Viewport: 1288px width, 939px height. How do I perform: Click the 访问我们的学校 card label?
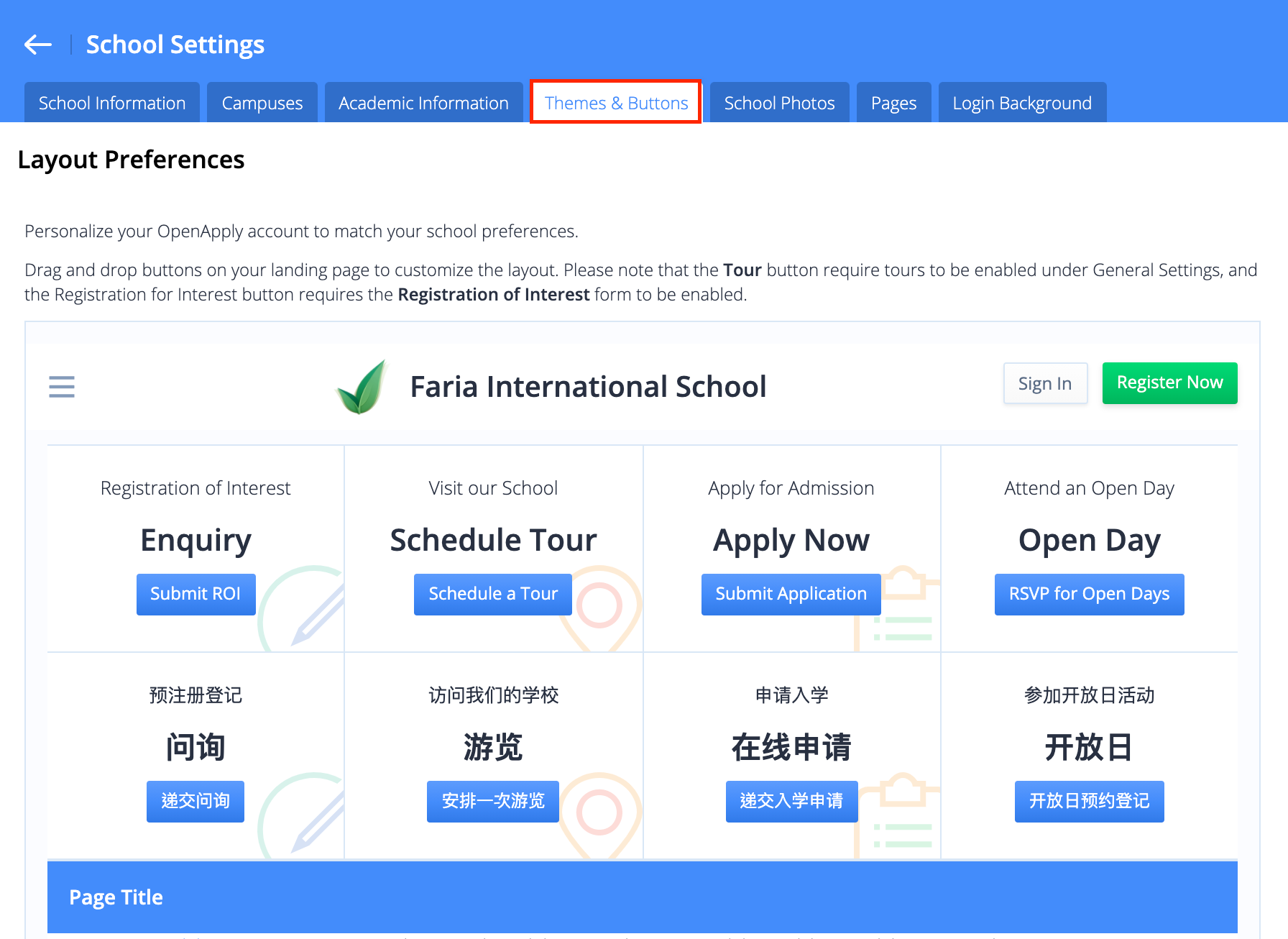click(493, 695)
